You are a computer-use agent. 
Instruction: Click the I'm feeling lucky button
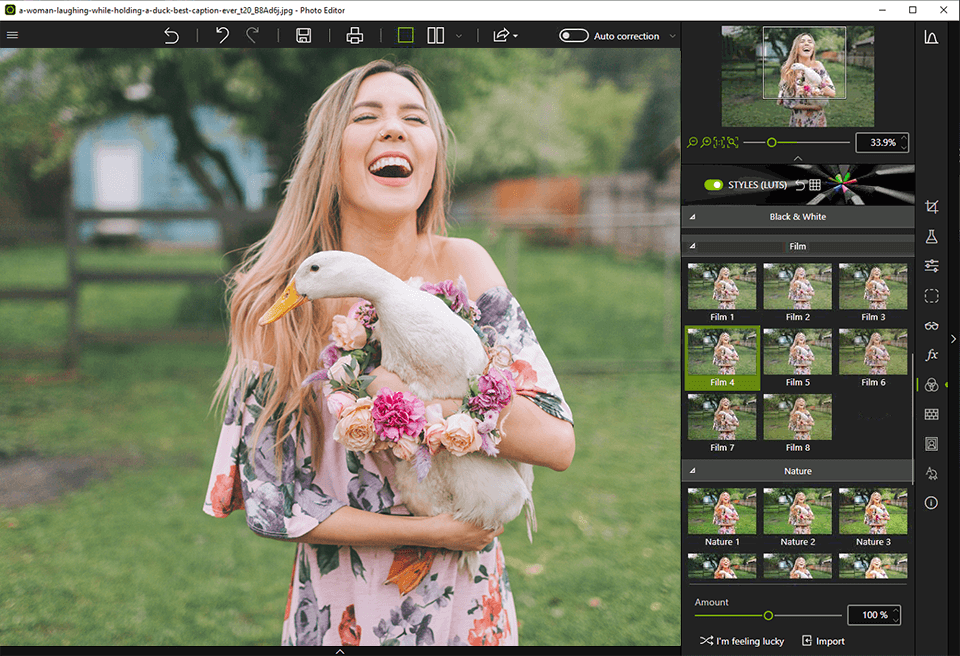point(741,641)
